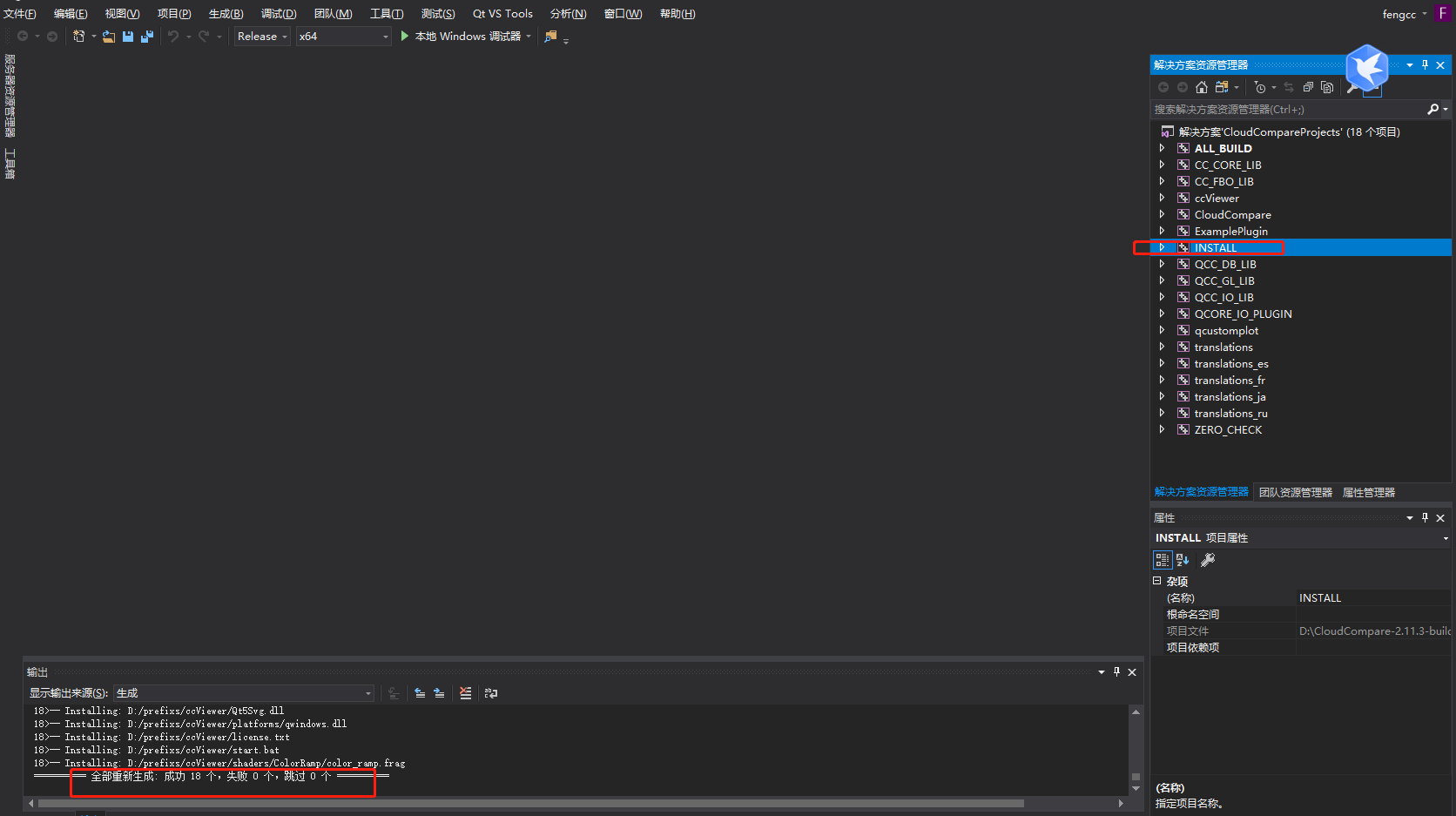The width and height of the screenshot is (1456, 816).
Task: Click the Home icon in Solution Explorer
Action: click(1202, 87)
